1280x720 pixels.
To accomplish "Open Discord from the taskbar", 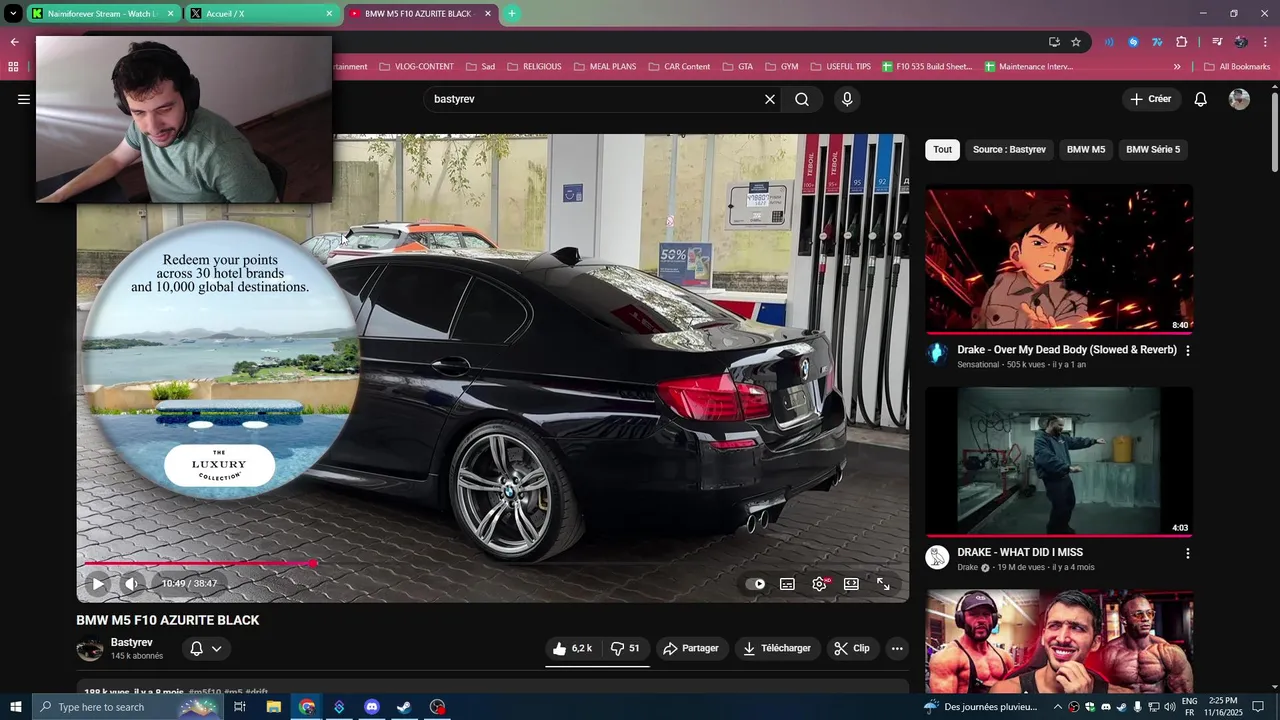I will [372, 707].
